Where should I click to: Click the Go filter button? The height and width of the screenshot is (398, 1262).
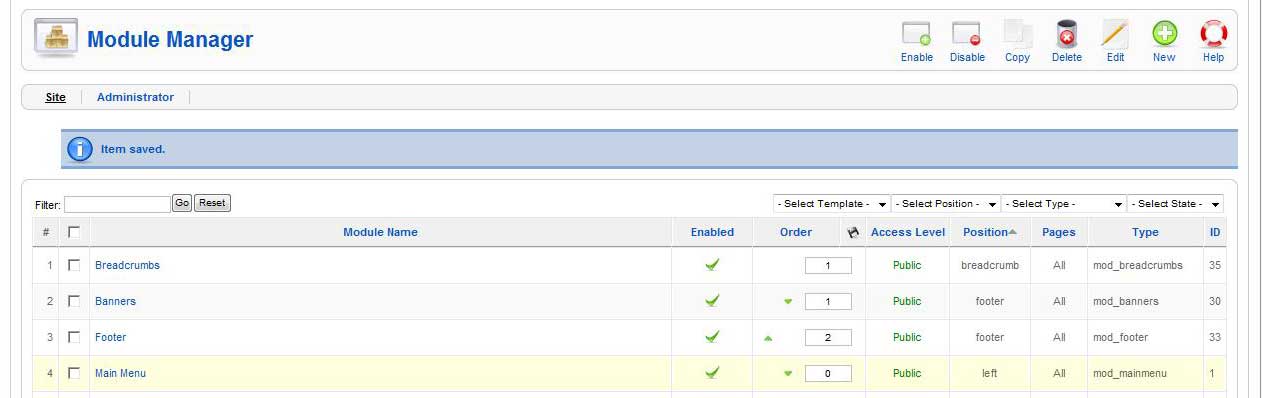182,203
